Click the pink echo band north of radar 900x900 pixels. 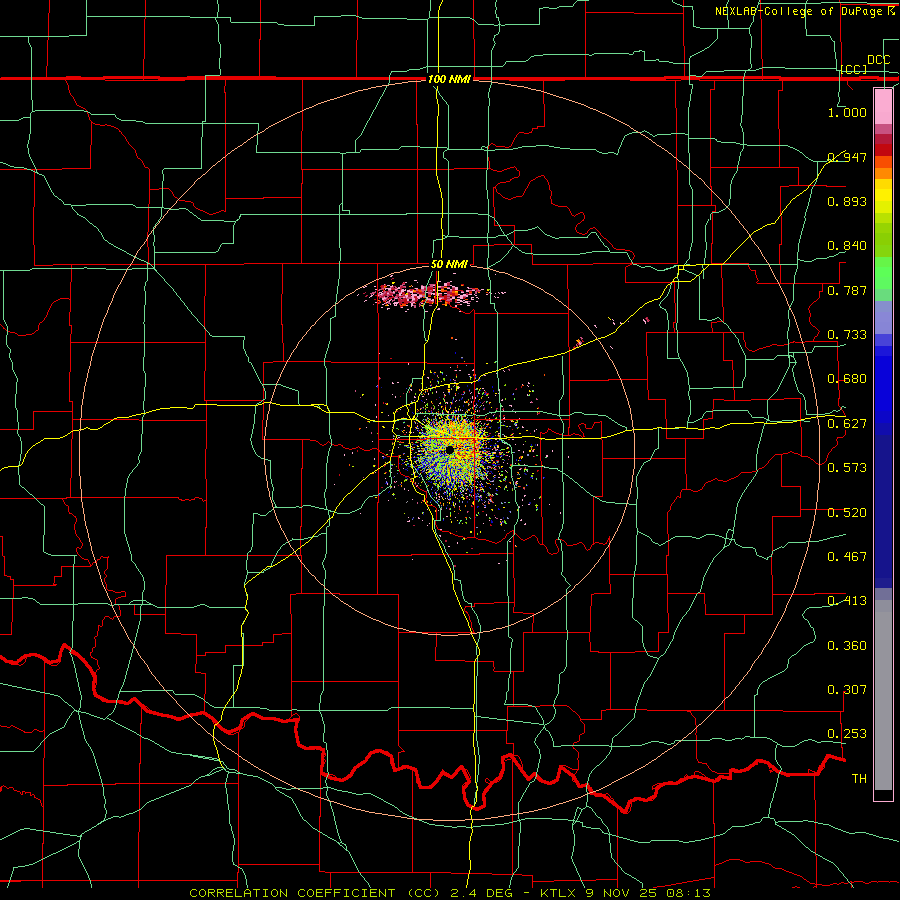coord(430,294)
